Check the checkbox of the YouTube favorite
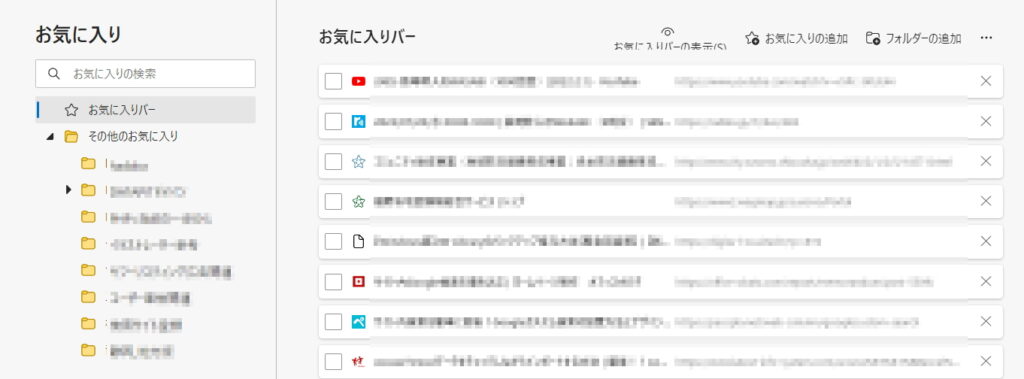1024x379 pixels. (333, 82)
